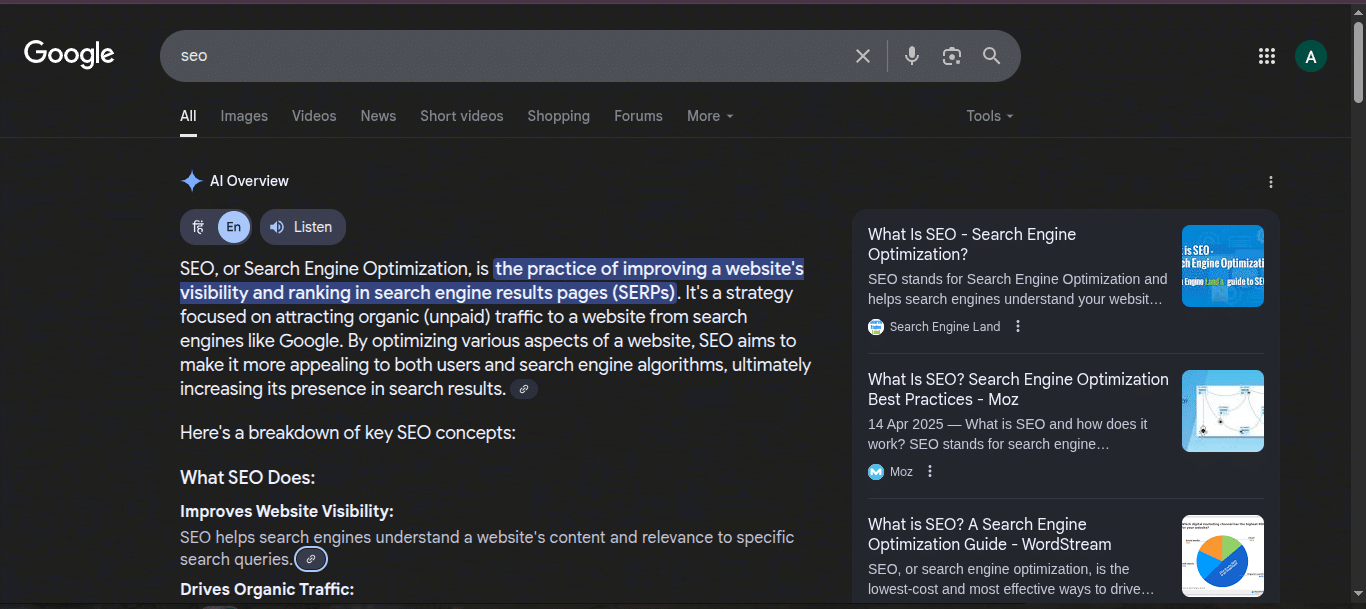Switch AI Overview language to Hindi
This screenshot has height=609, width=1366.
(198, 227)
